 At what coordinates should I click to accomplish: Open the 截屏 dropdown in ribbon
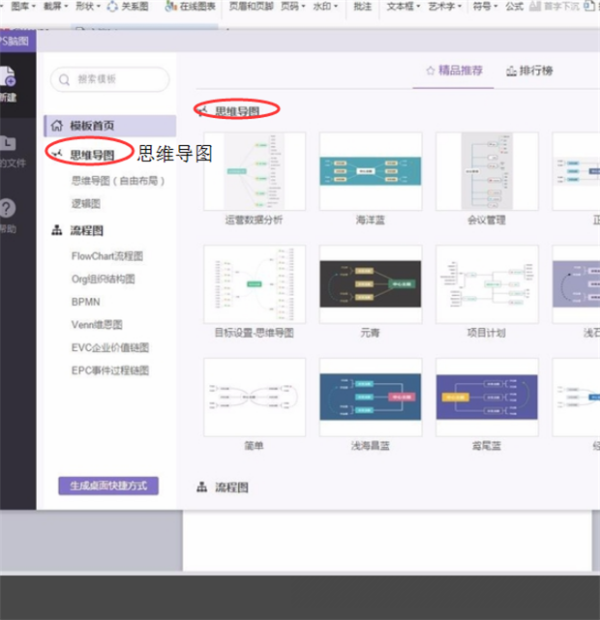pos(55,6)
